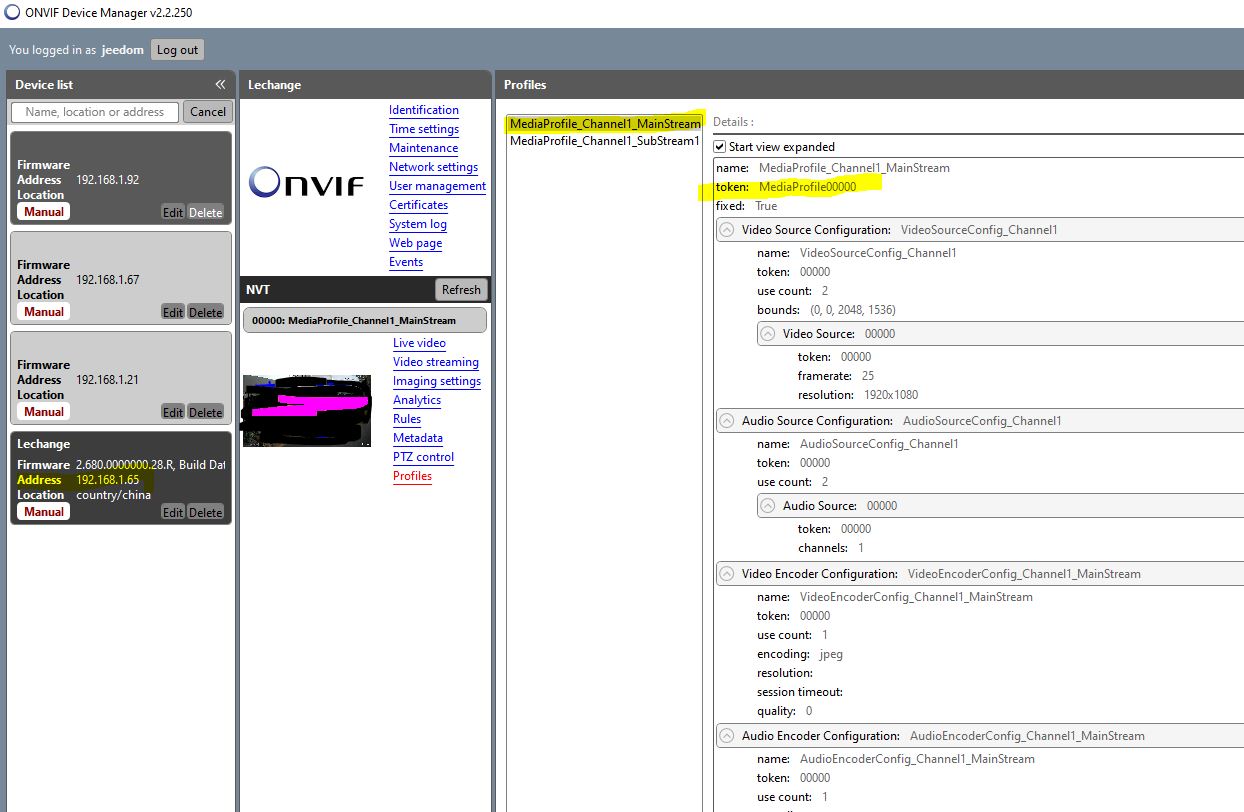Open the Metadata link

pyautogui.click(x=418, y=438)
